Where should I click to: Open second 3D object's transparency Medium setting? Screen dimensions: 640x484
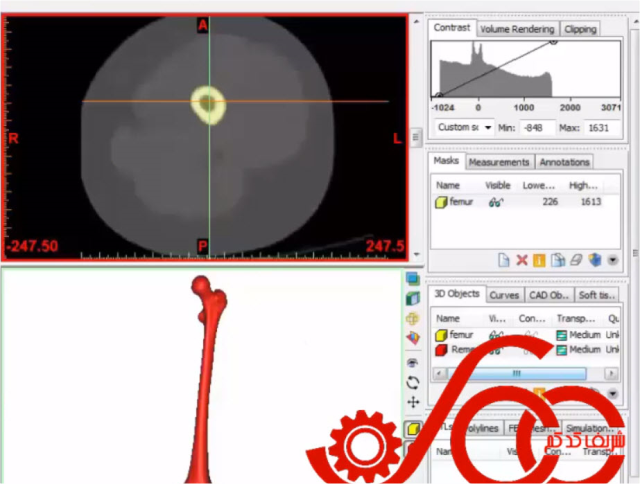coord(579,350)
